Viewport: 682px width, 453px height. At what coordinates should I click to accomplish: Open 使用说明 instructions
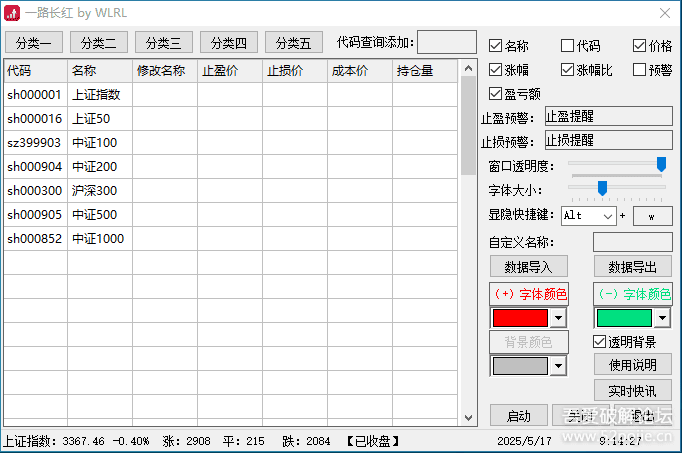pos(633,365)
